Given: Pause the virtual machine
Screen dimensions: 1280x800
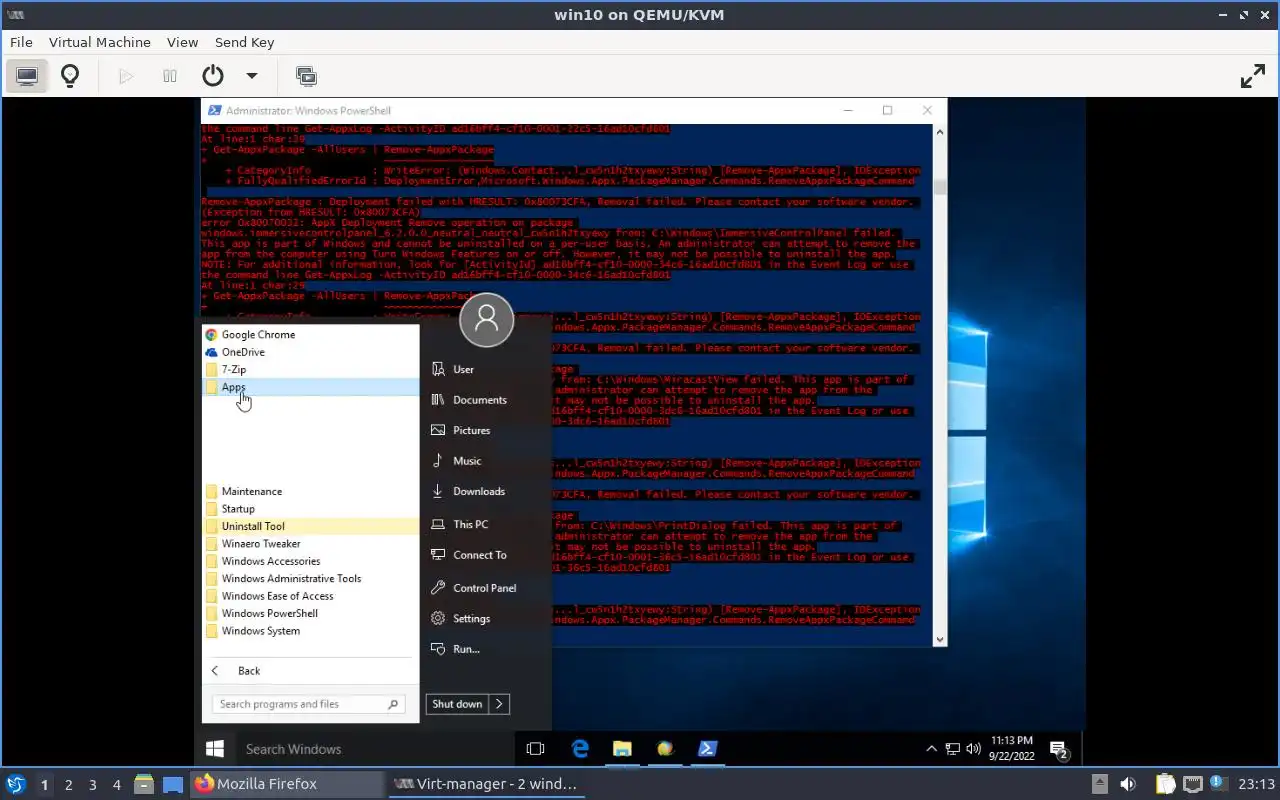Looking at the screenshot, I should point(170,76).
